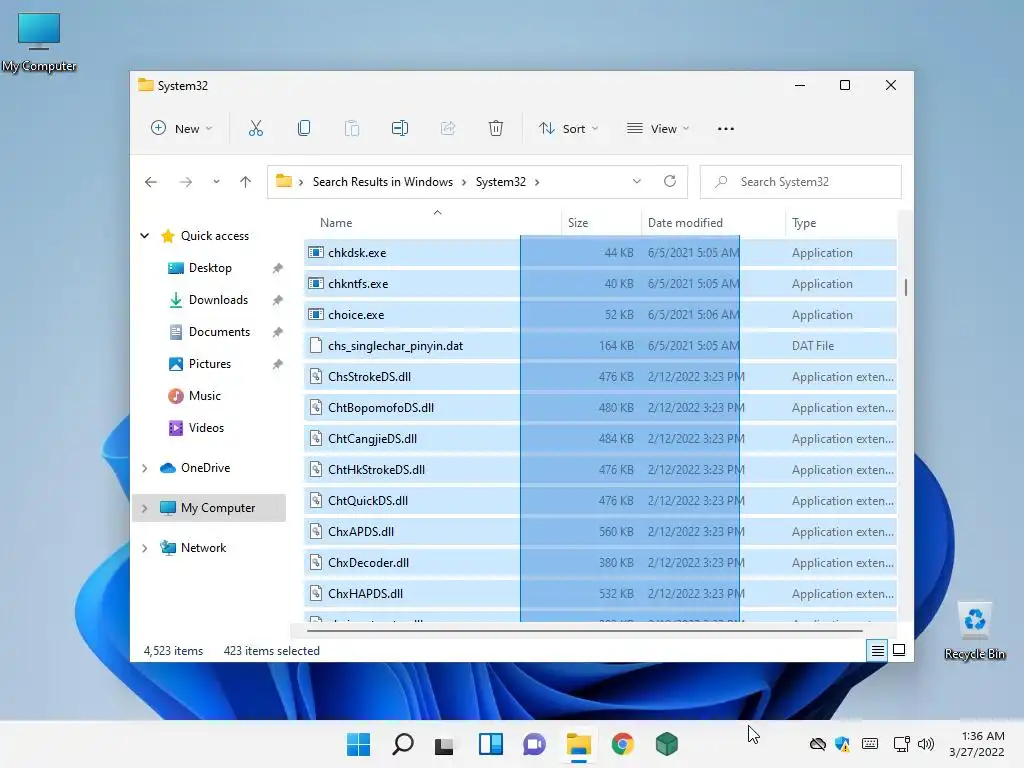Refresh the System32 folder view
The image size is (1024, 768).
(x=670, y=182)
